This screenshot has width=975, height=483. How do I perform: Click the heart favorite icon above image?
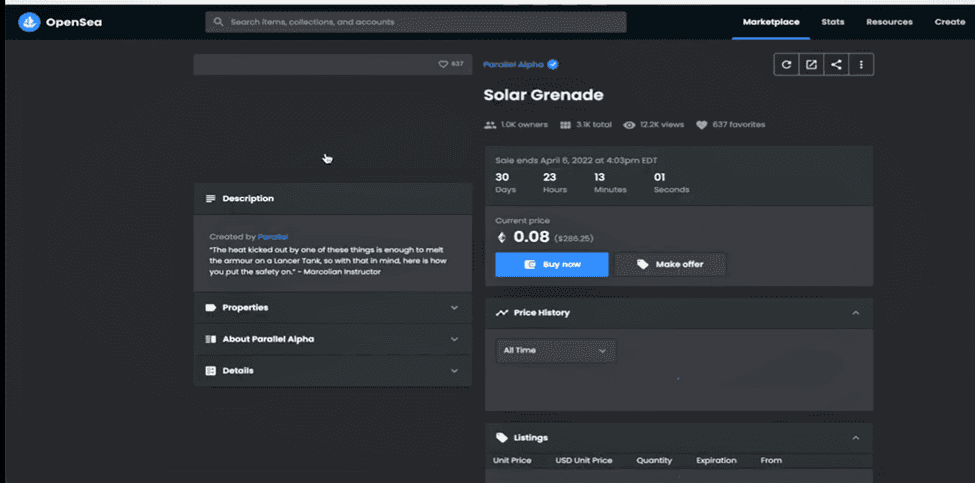tap(443, 64)
